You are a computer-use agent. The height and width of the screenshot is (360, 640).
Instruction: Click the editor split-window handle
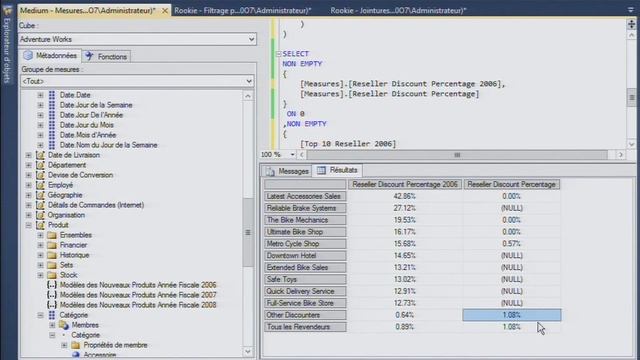tap(631, 24)
